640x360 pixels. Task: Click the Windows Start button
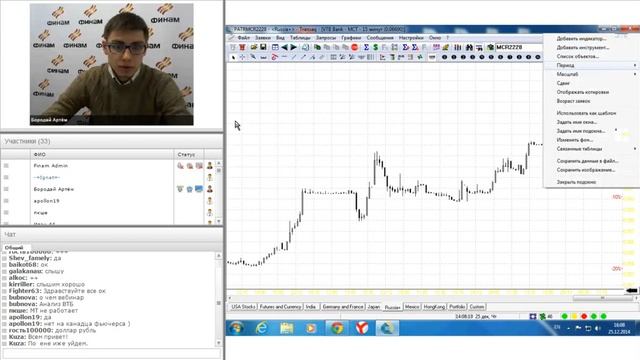point(236,328)
